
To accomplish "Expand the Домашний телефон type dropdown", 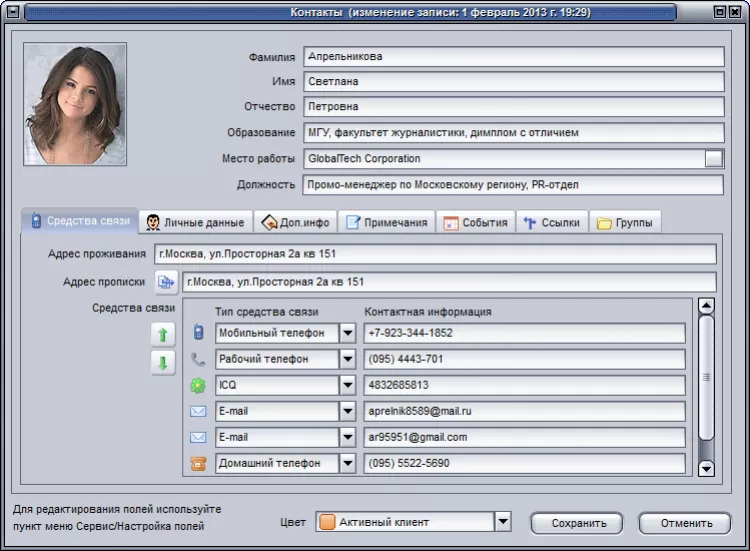I will [x=348, y=463].
